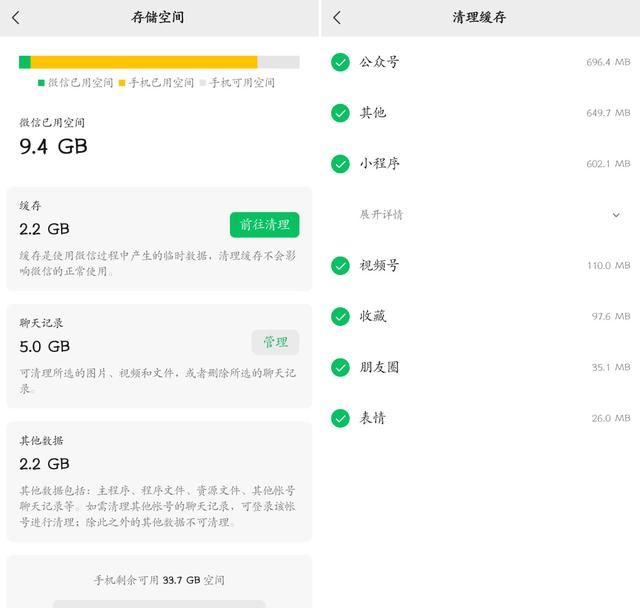640x608 pixels.
Task: Click the green WeChat-used segment of storage bar
Action: pos(25,62)
